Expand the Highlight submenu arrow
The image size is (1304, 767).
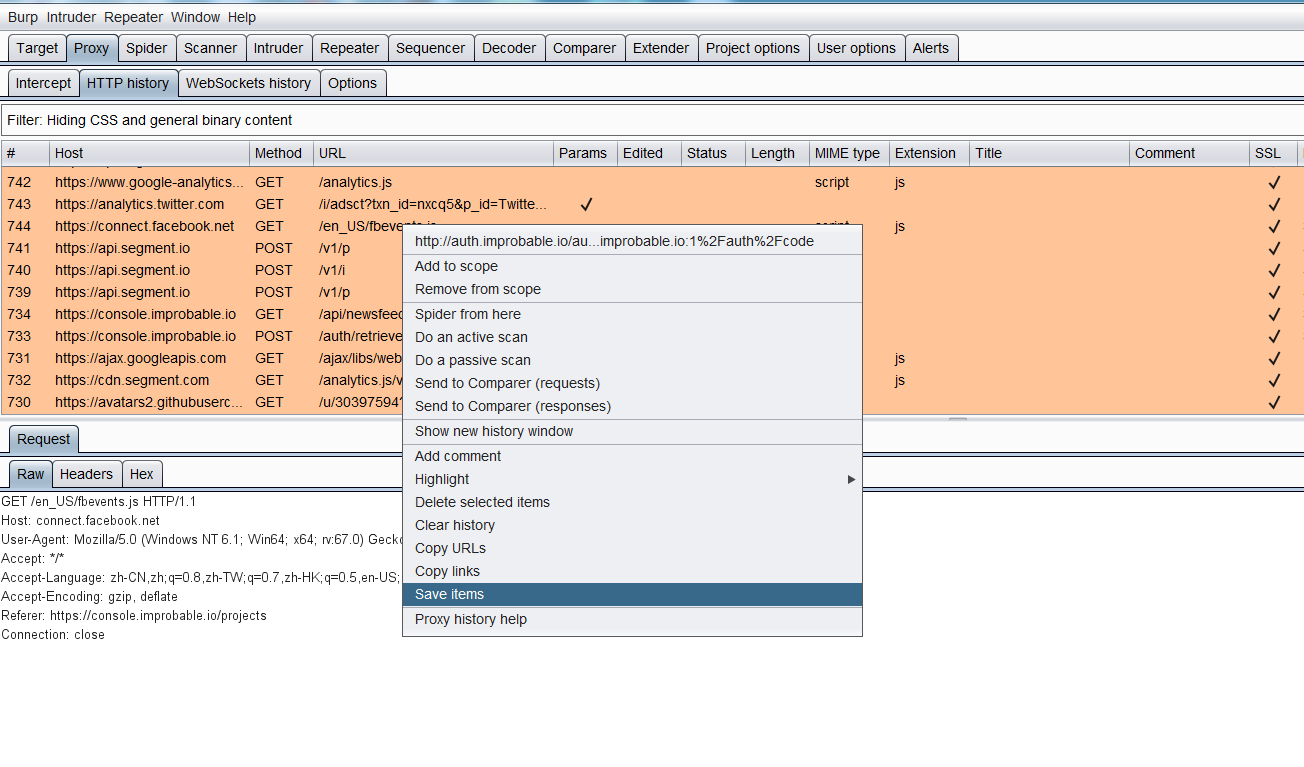pos(851,479)
